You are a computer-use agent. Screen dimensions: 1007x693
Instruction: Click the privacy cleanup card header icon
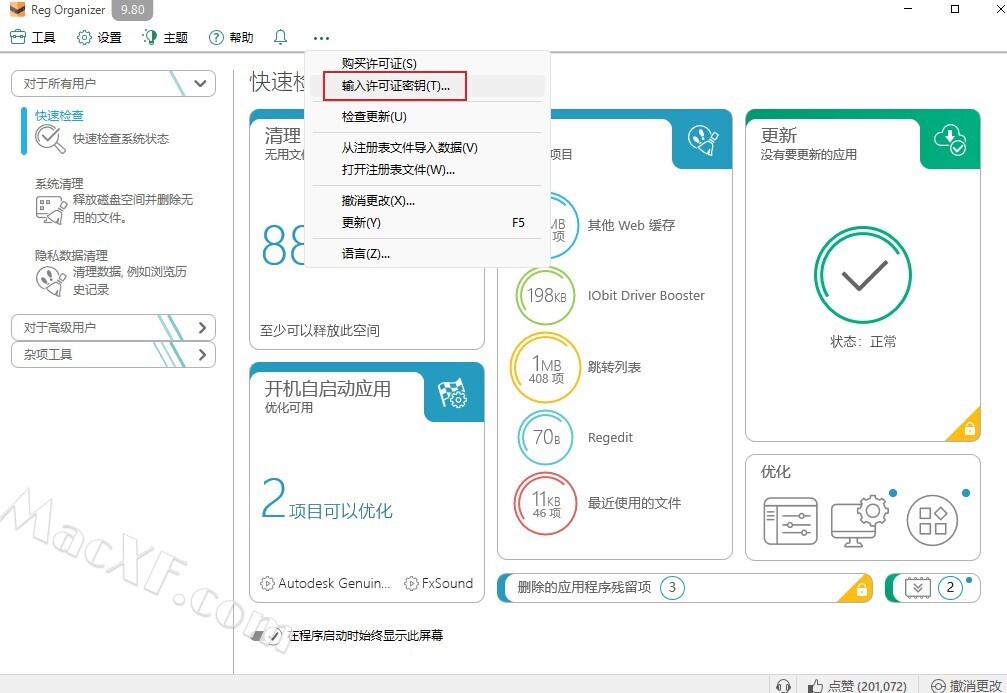coord(703,139)
